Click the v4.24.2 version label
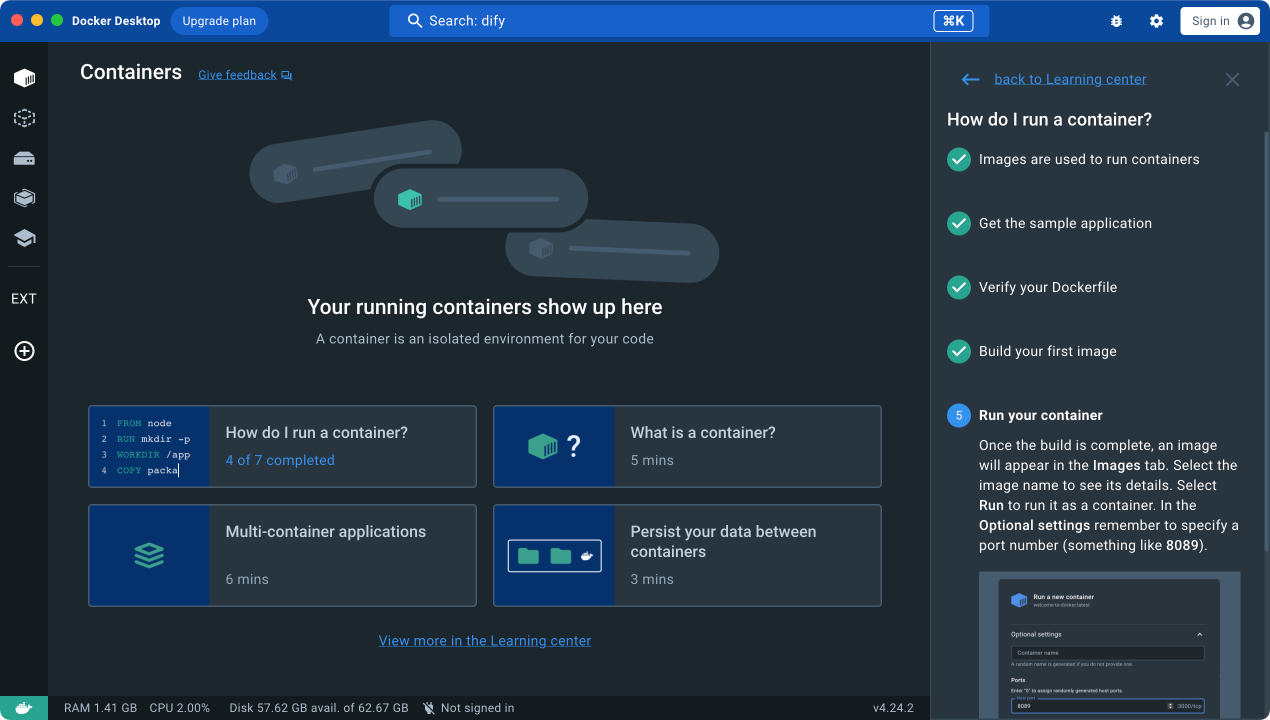 (893, 708)
